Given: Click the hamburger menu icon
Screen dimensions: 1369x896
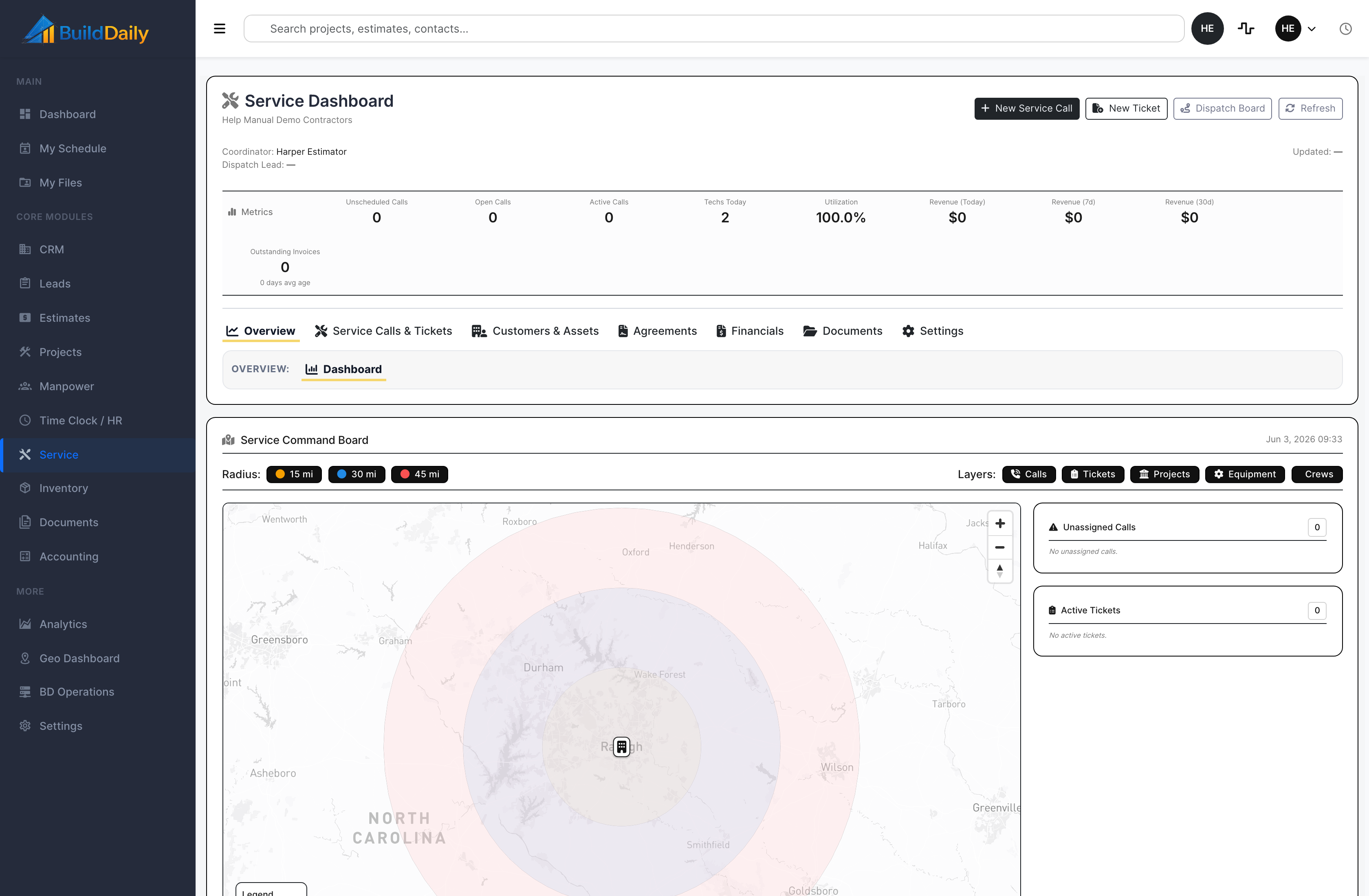Looking at the screenshot, I should tap(219, 29).
